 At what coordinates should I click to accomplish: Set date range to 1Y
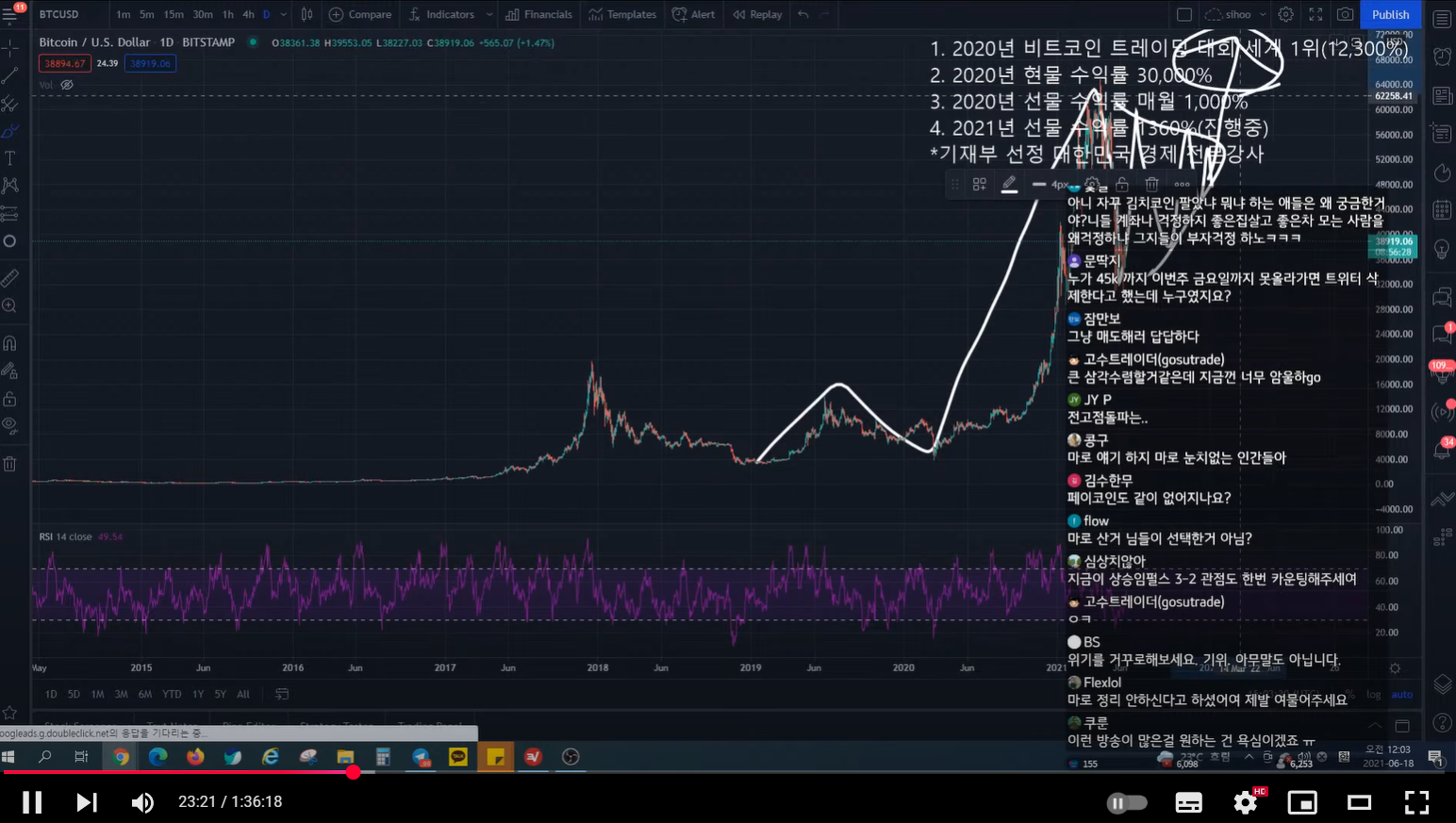point(198,694)
